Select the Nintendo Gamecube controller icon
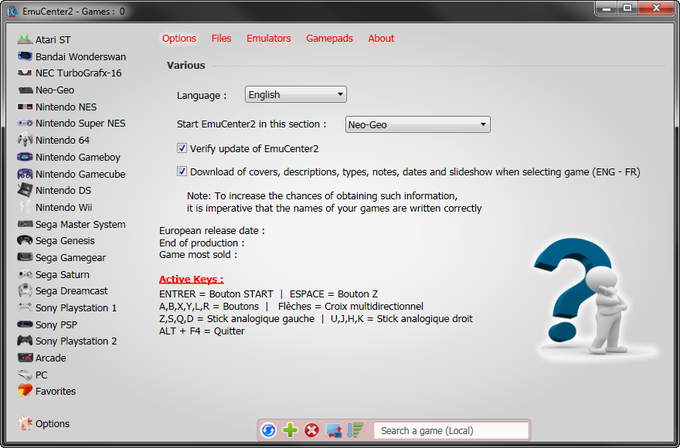The height and width of the screenshot is (448, 680). point(25,173)
